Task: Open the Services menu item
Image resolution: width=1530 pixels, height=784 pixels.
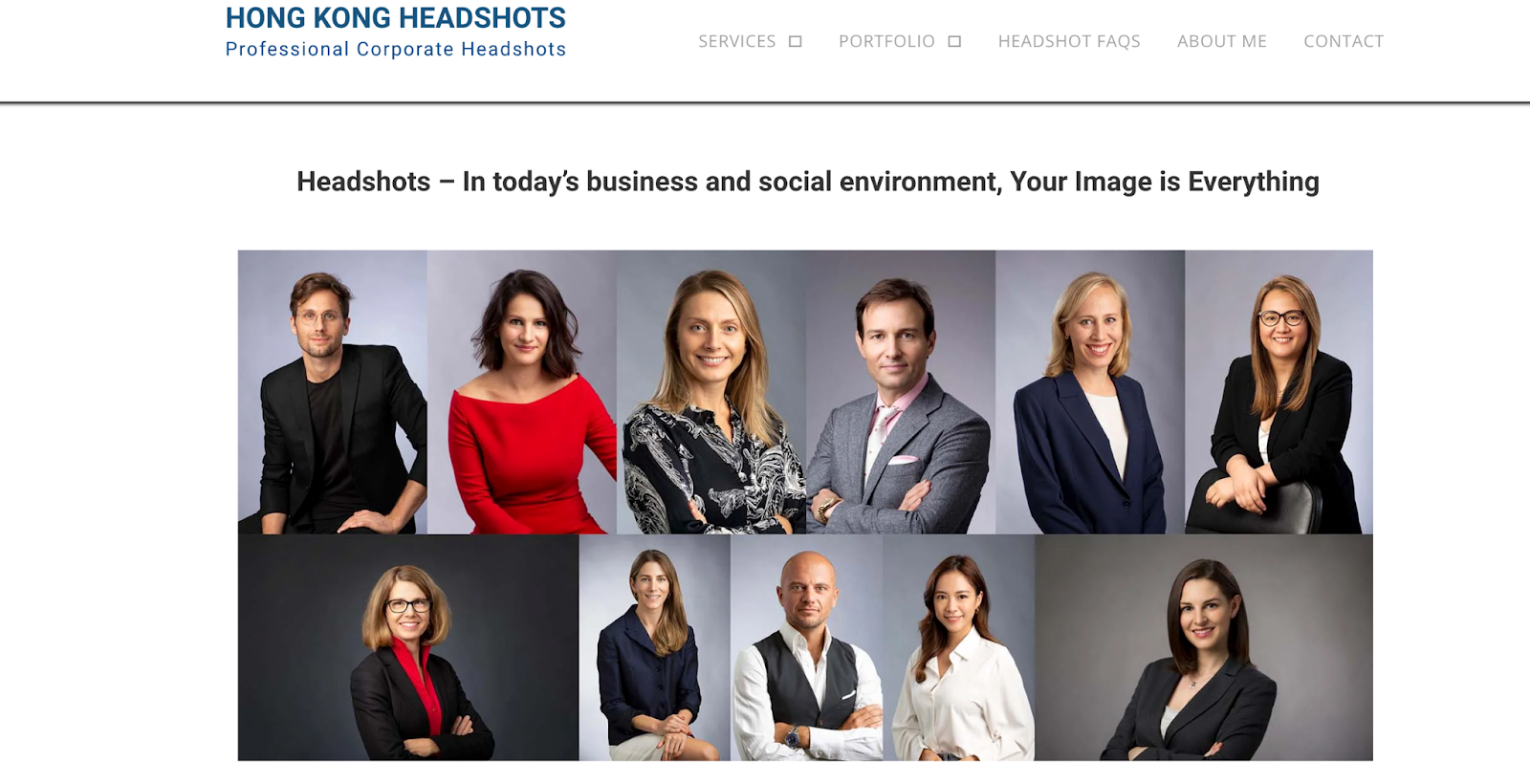Action: coord(736,41)
